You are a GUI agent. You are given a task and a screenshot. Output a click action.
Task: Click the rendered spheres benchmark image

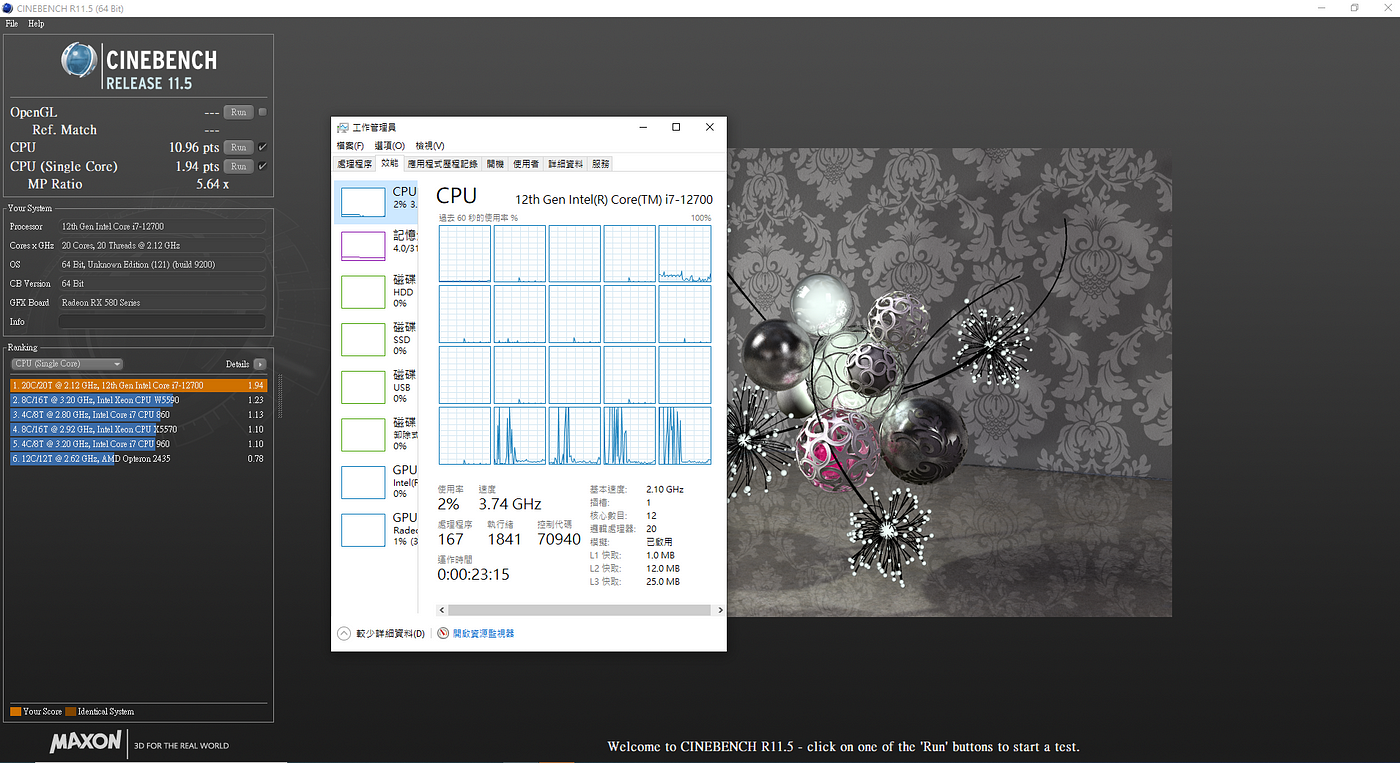(x=949, y=382)
